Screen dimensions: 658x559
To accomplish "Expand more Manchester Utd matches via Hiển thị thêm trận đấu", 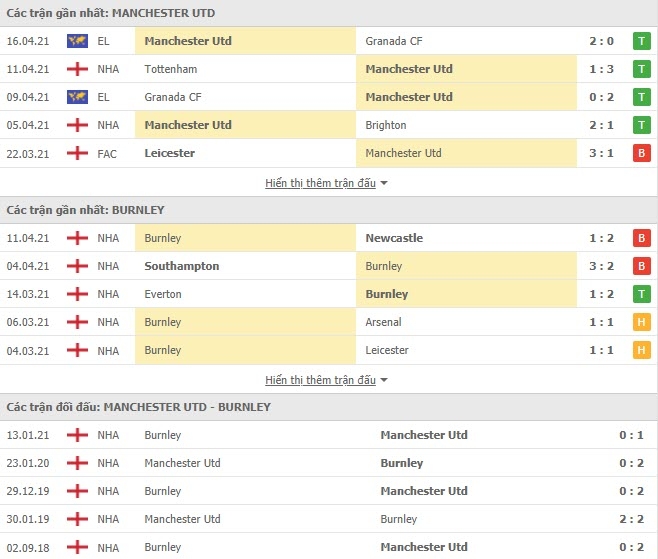I will (320, 183).
